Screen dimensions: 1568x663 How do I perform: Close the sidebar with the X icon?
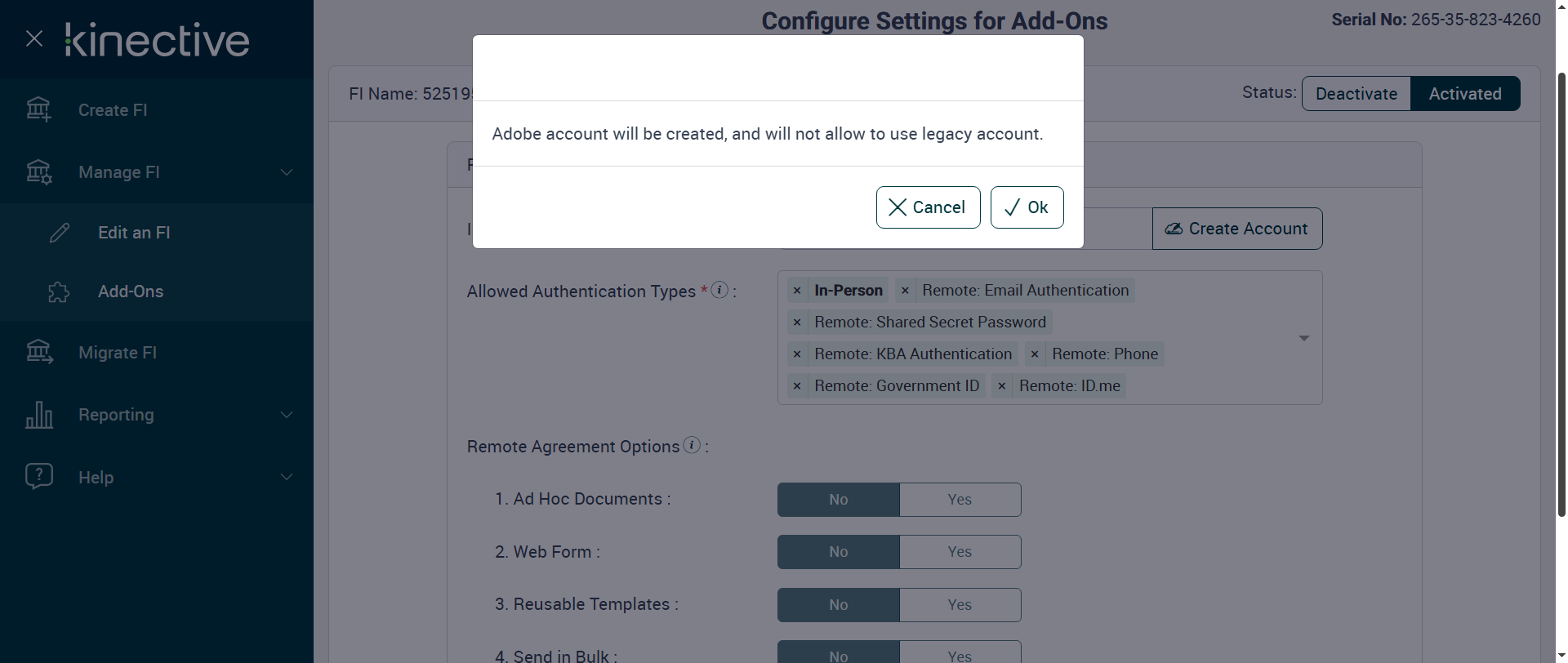[x=34, y=38]
